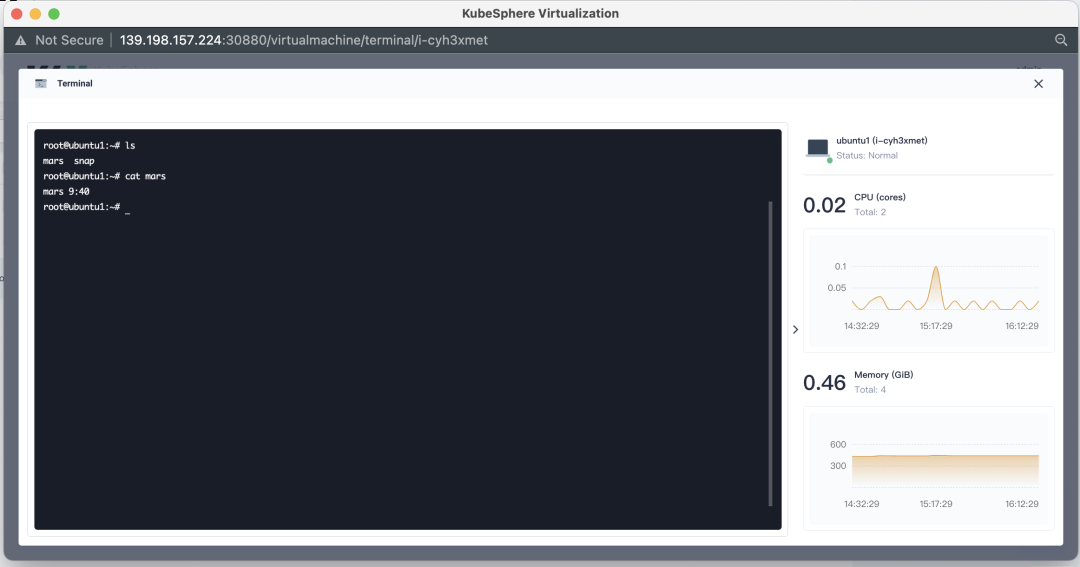The height and width of the screenshot is (567, 1080).
Task: Close the Terminal dialog with the X
Action: click(x=1038, y=84)
